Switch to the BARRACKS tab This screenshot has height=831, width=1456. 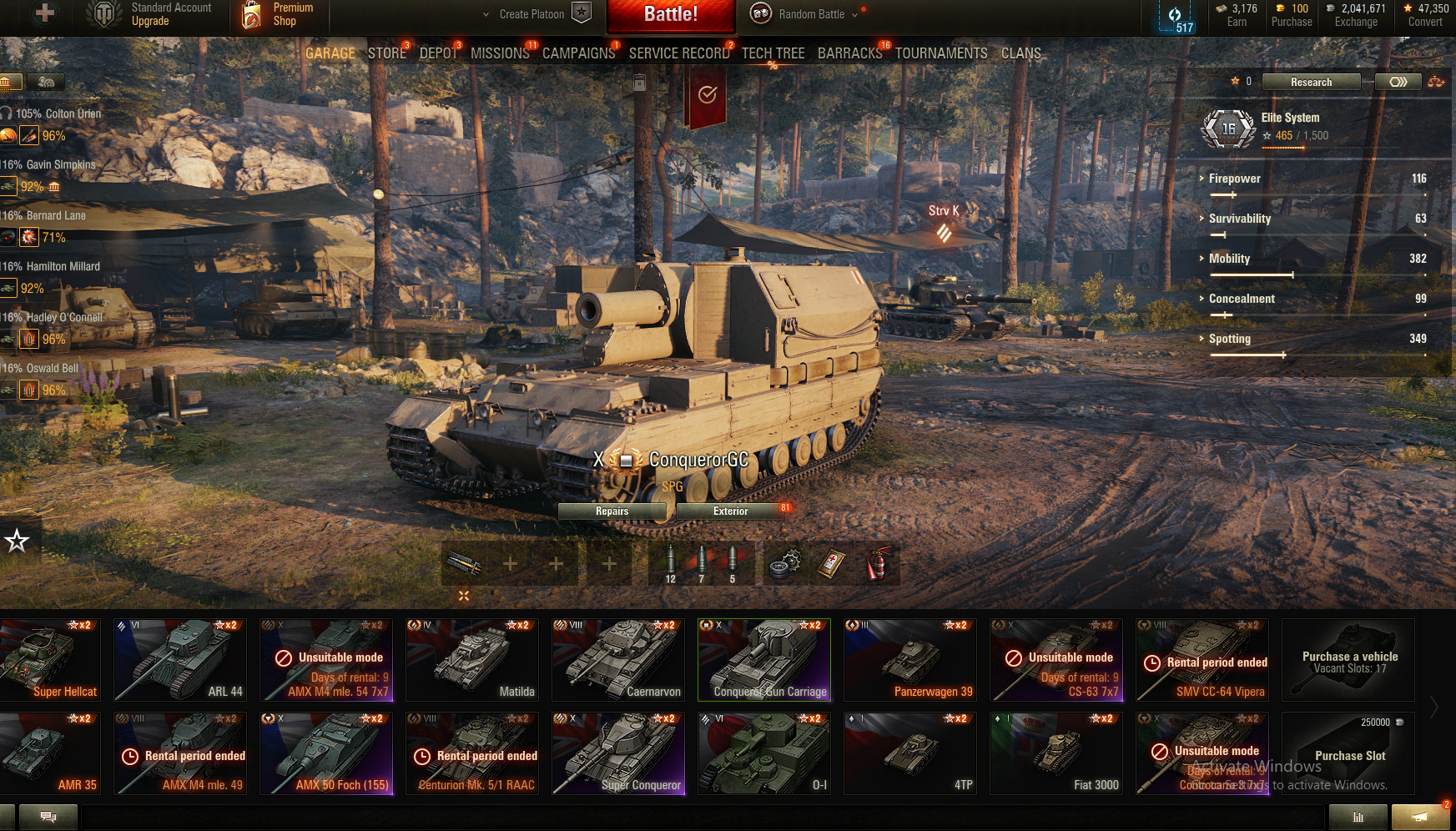[849, 53]
